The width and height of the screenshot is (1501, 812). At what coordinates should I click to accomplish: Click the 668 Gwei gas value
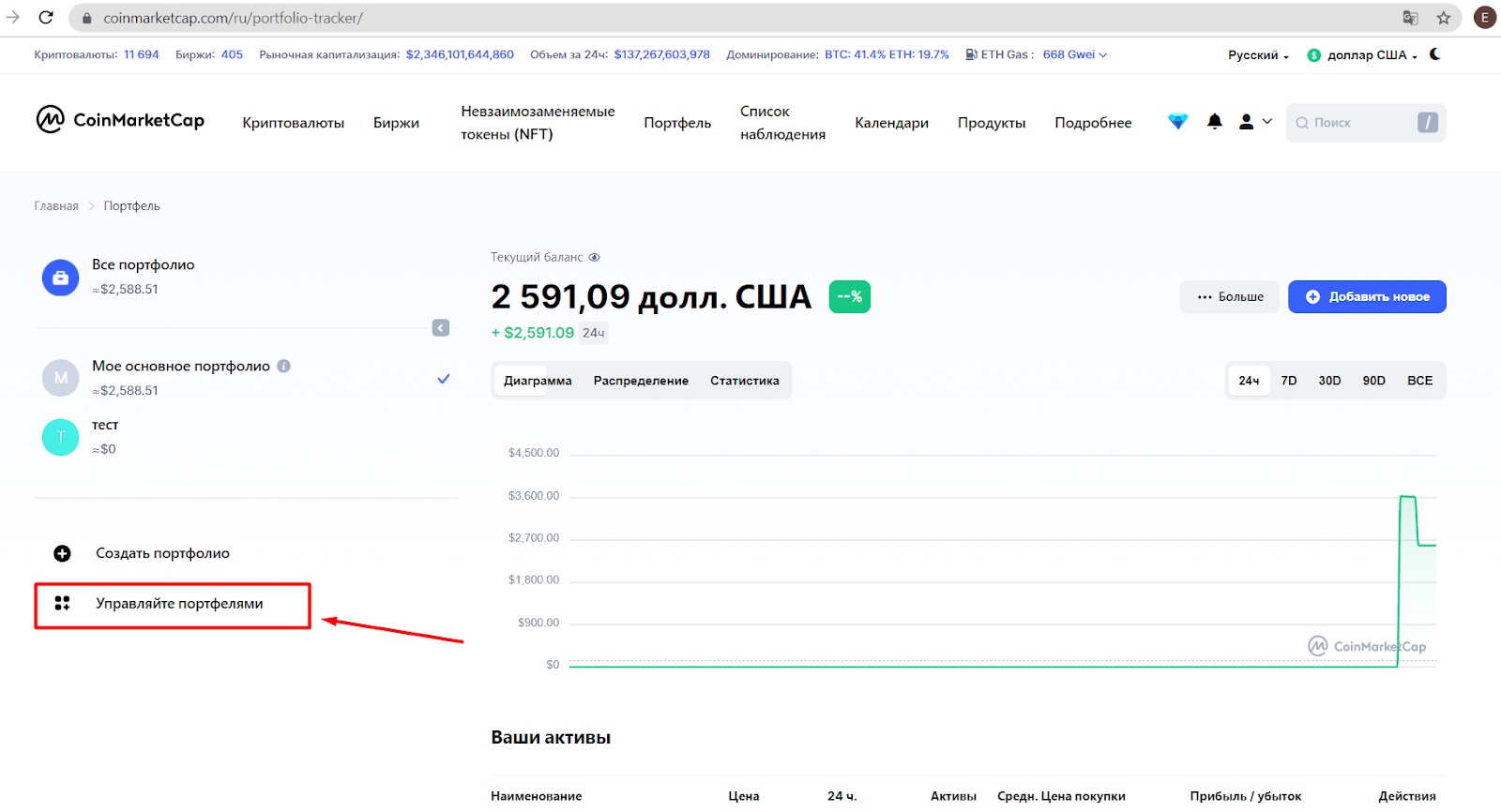[x=1069, y=54]
